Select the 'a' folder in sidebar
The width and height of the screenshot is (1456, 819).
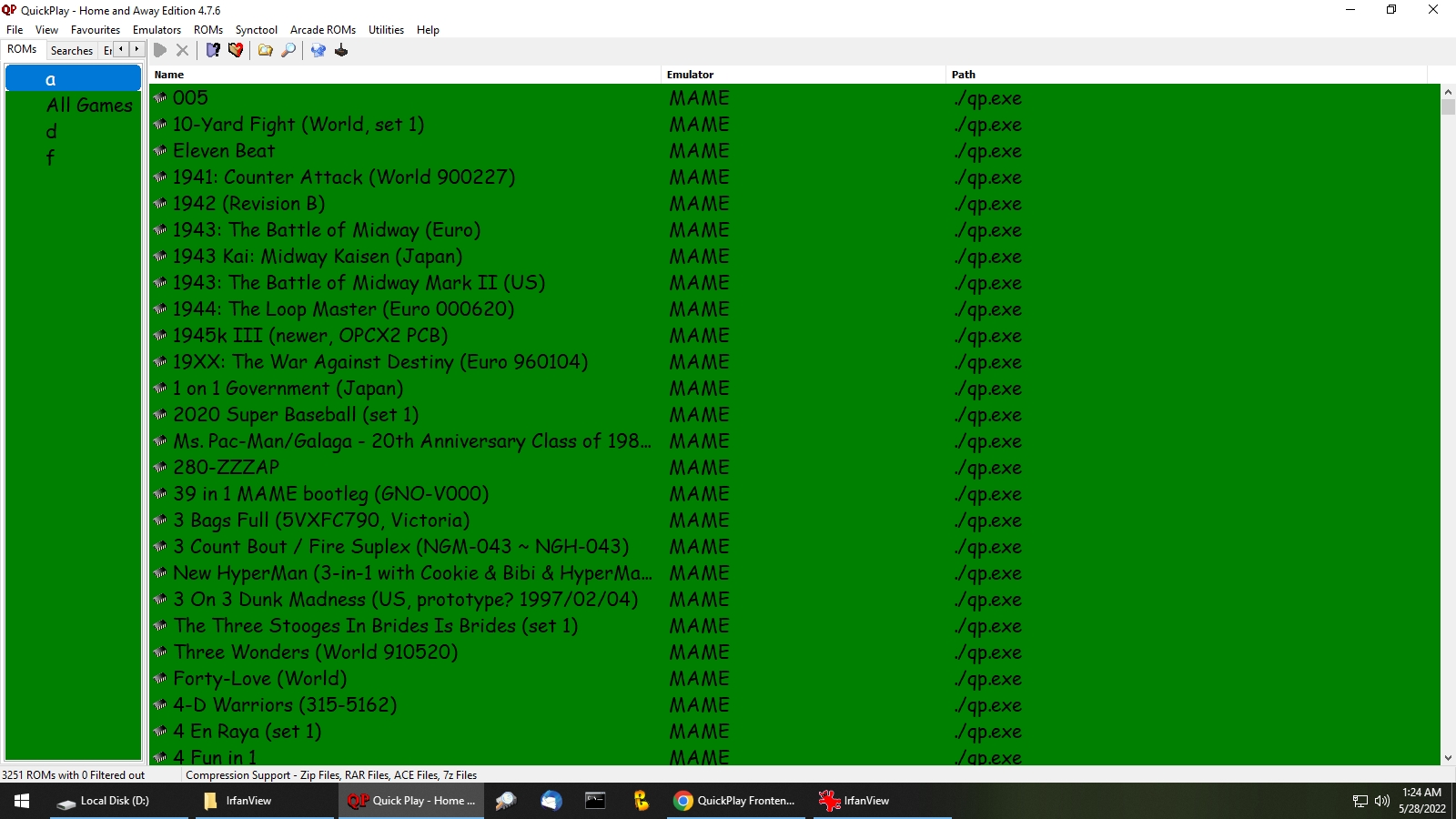click(x=73, y=79)
